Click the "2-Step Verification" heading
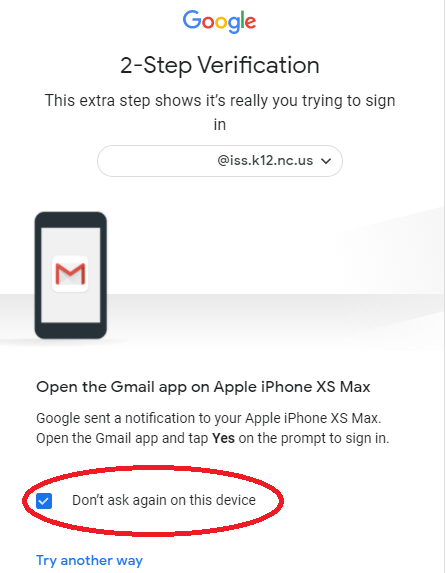This screenshot has width=446, height=573. (220, 65)
